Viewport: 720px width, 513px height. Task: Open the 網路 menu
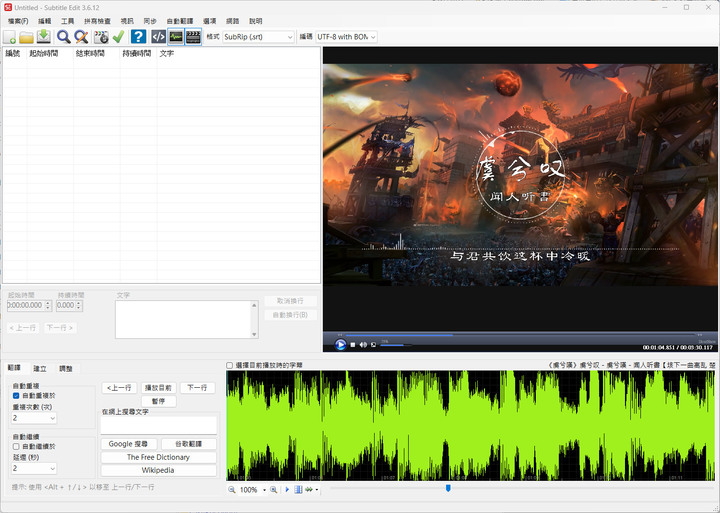pyautogui.click(x=233, y=21)
